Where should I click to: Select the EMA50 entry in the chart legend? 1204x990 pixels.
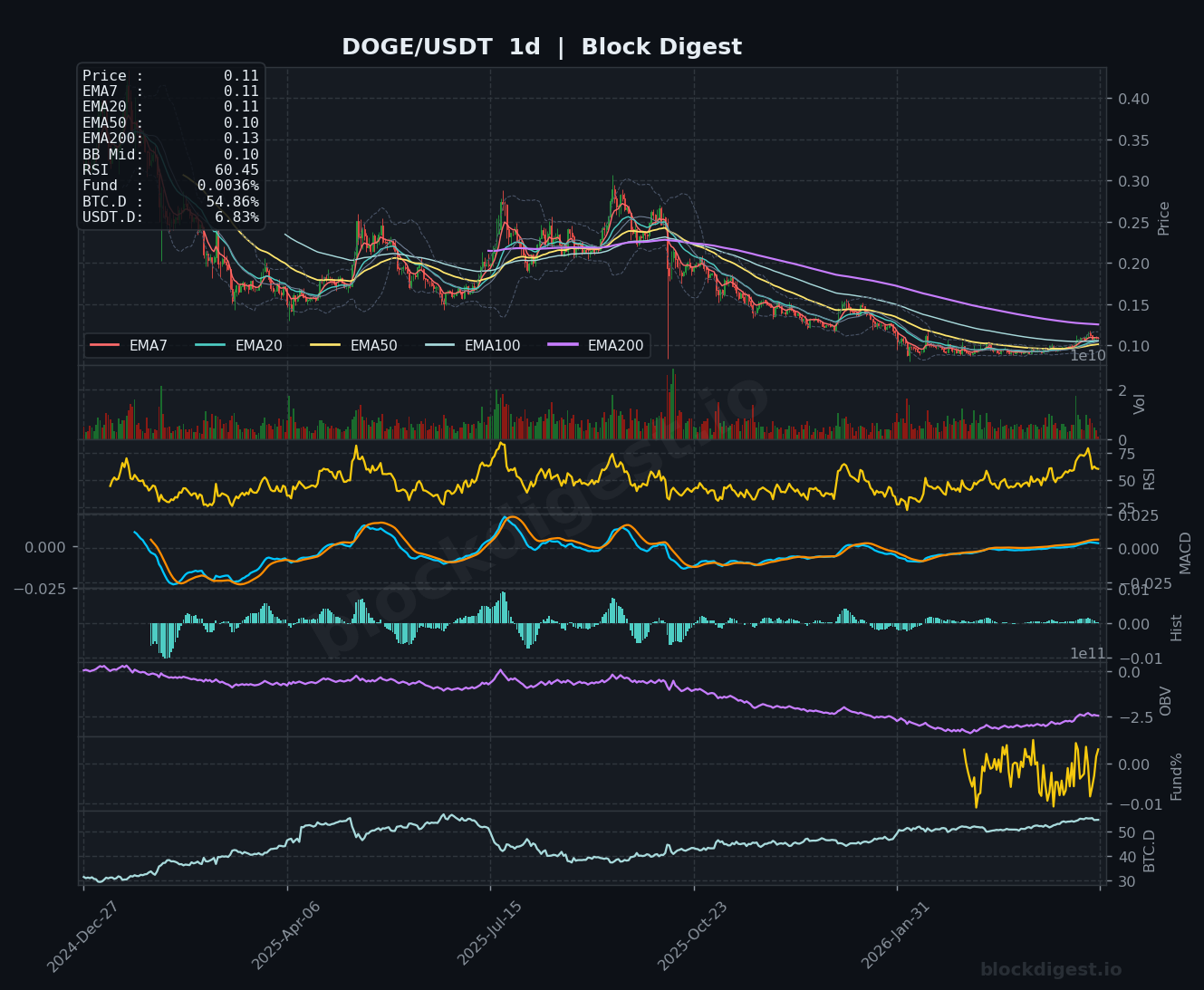coord(353,345)
